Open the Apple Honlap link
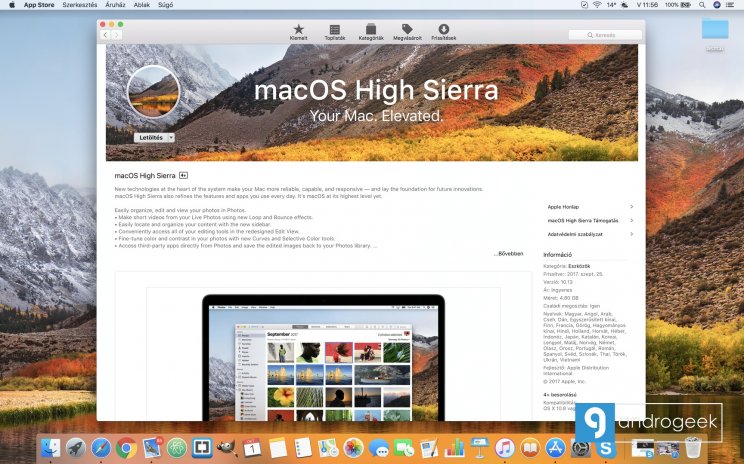Image resolution: width=744 pixels, height=464 pixels. click(563, 207)
